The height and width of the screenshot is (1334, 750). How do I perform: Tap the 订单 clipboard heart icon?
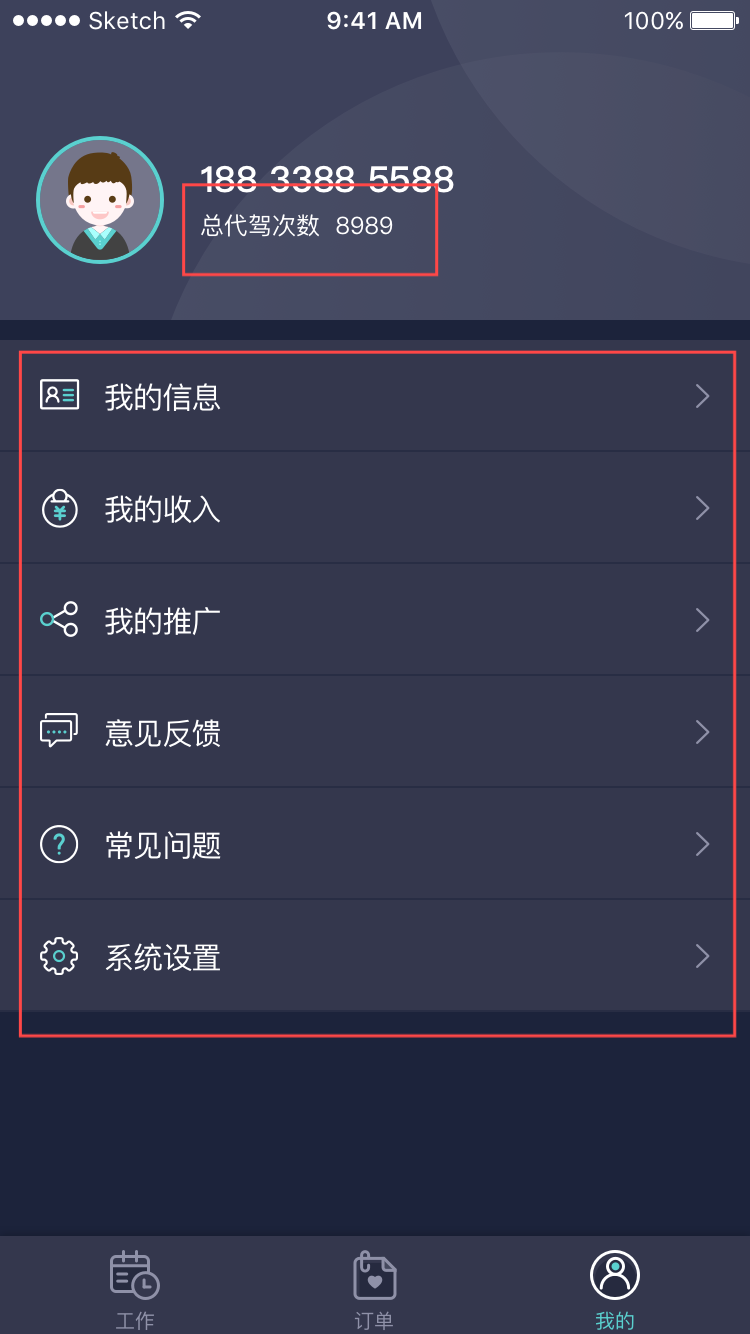(375, 1275)
